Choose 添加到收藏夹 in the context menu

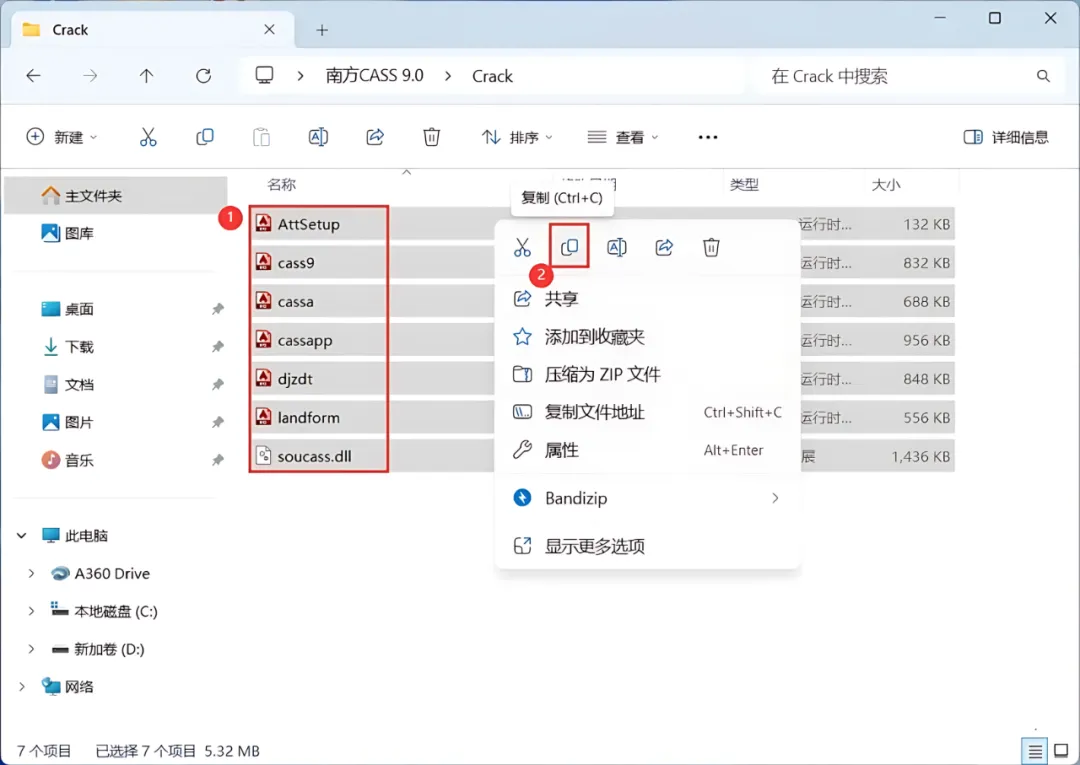pos(647,337)
